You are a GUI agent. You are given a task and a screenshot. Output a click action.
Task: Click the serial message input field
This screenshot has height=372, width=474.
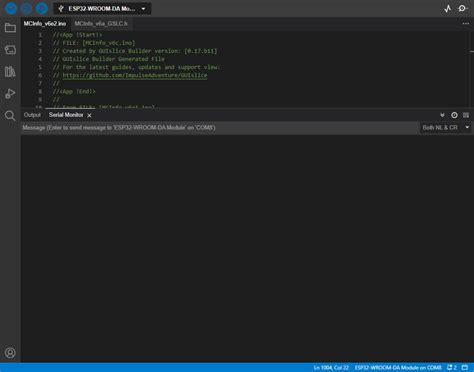coord(219,128)
